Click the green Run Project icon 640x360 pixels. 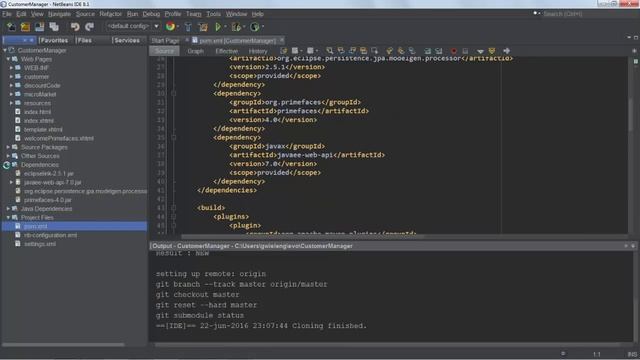[218, 27]
